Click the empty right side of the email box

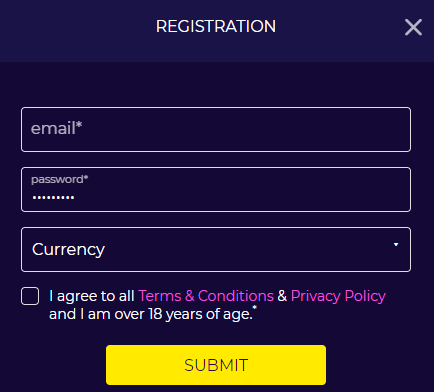[x=300, y=129]
